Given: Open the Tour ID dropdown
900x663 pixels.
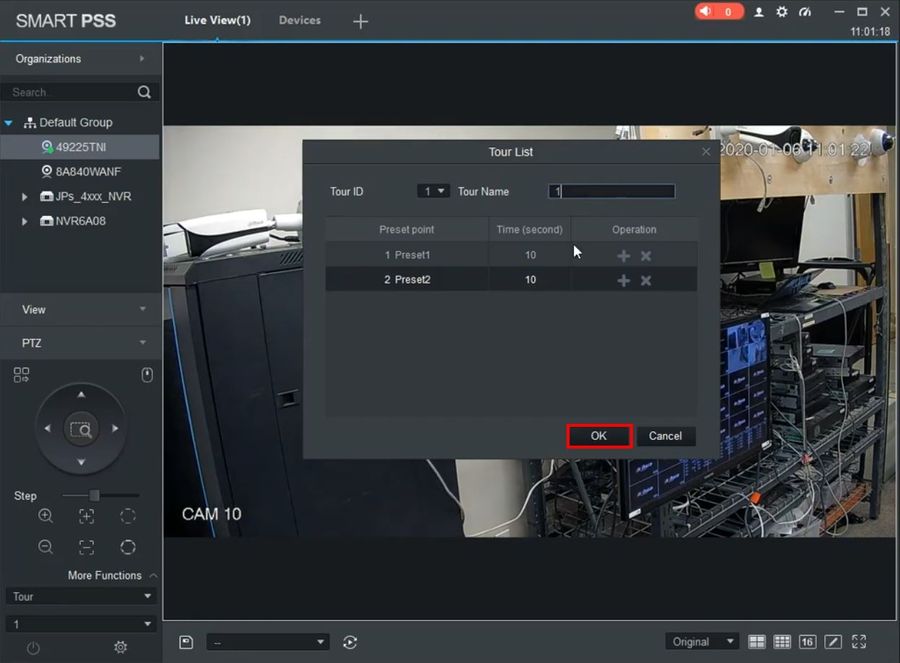Looking at the screenshot, I should coord(434,191).
